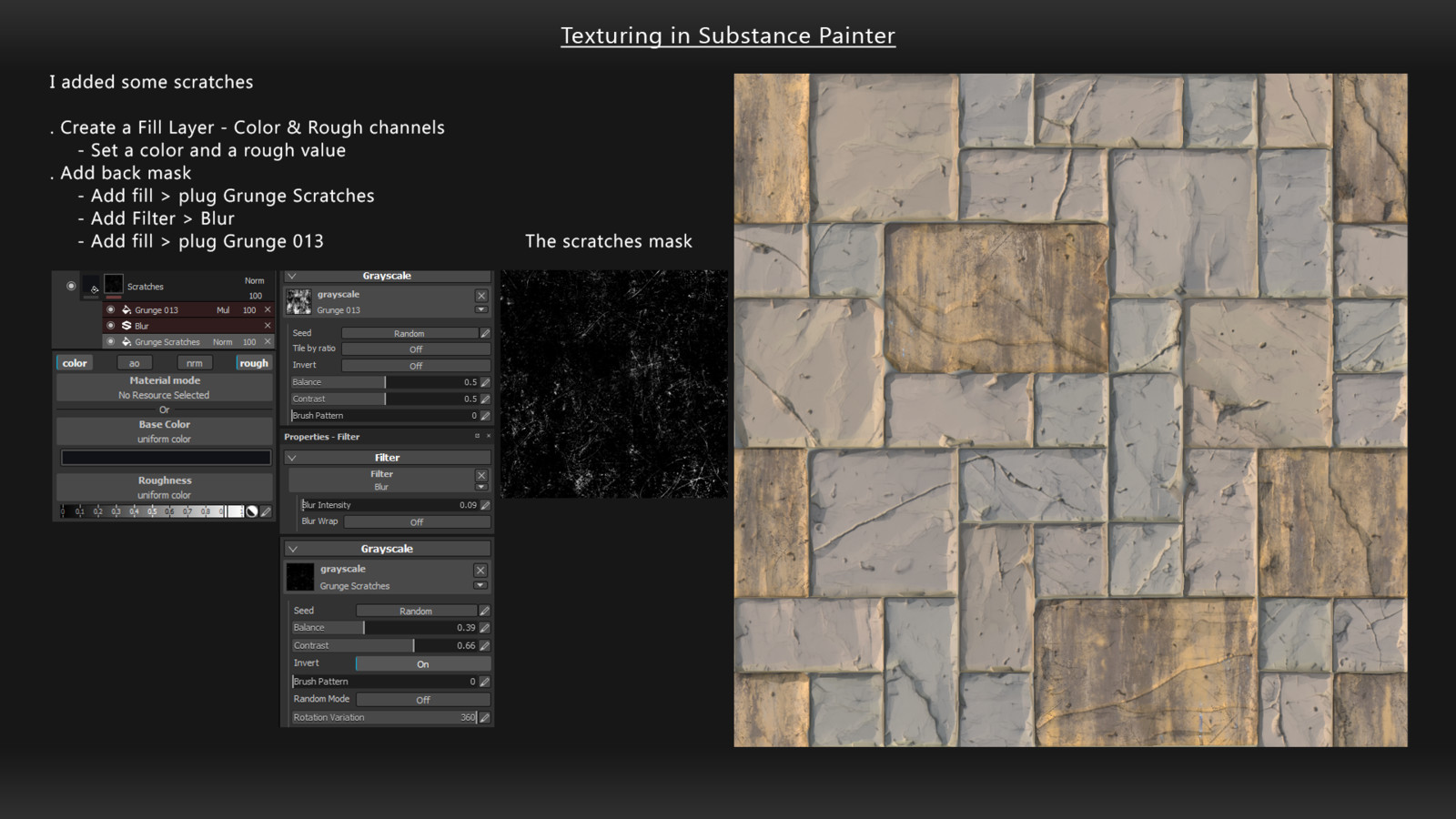This screenshot has width=1456, height=819.
Task: Click the Substance filter icon beside Blur
Action: 126,325
